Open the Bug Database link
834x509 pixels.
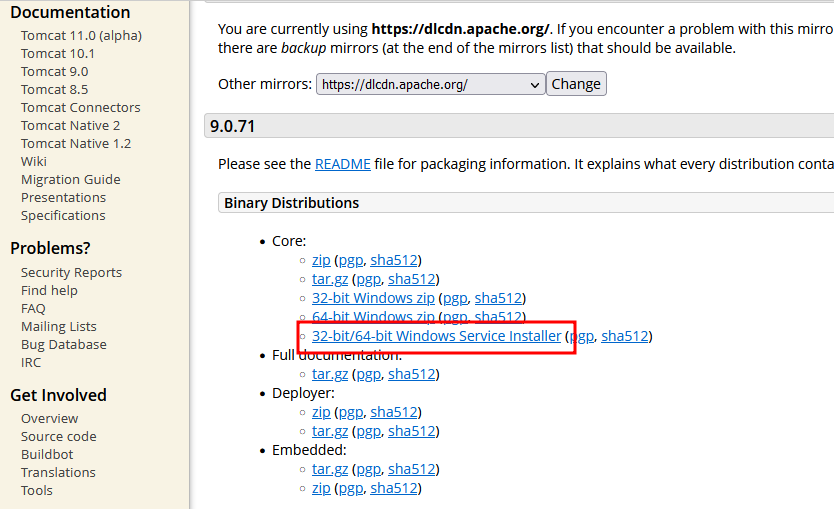click(x=64, y=345)
